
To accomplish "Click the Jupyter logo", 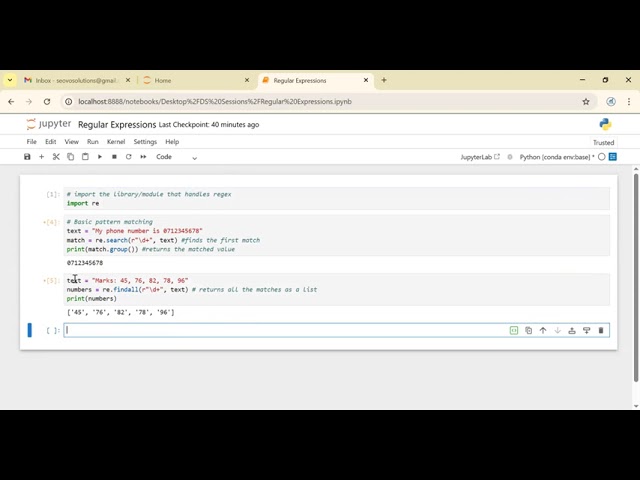I will [x=49, y=124].
